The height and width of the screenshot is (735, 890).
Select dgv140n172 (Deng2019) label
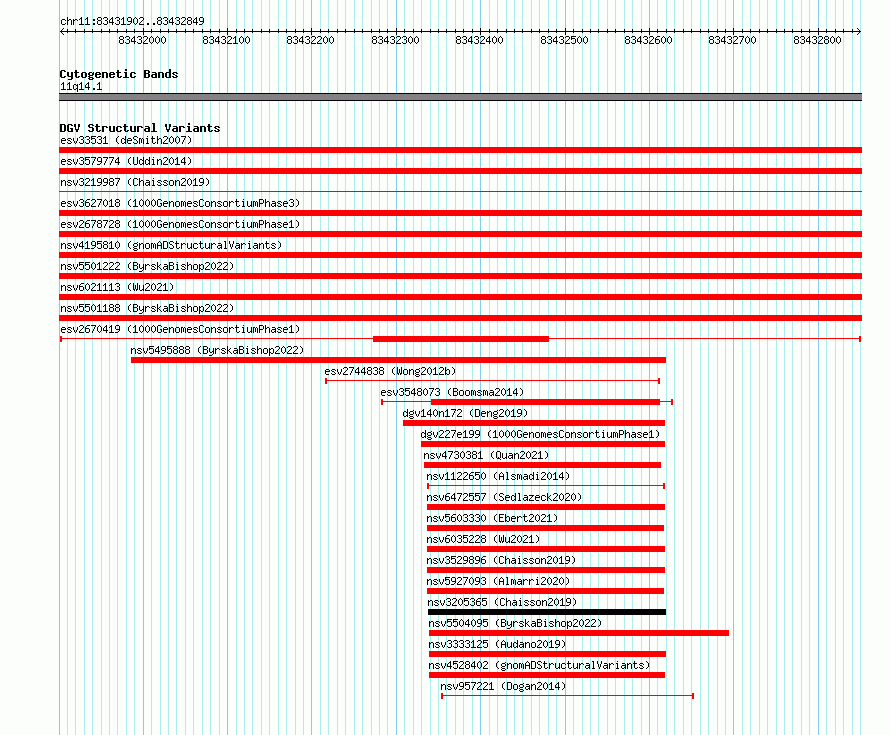[x=465, y=413]
